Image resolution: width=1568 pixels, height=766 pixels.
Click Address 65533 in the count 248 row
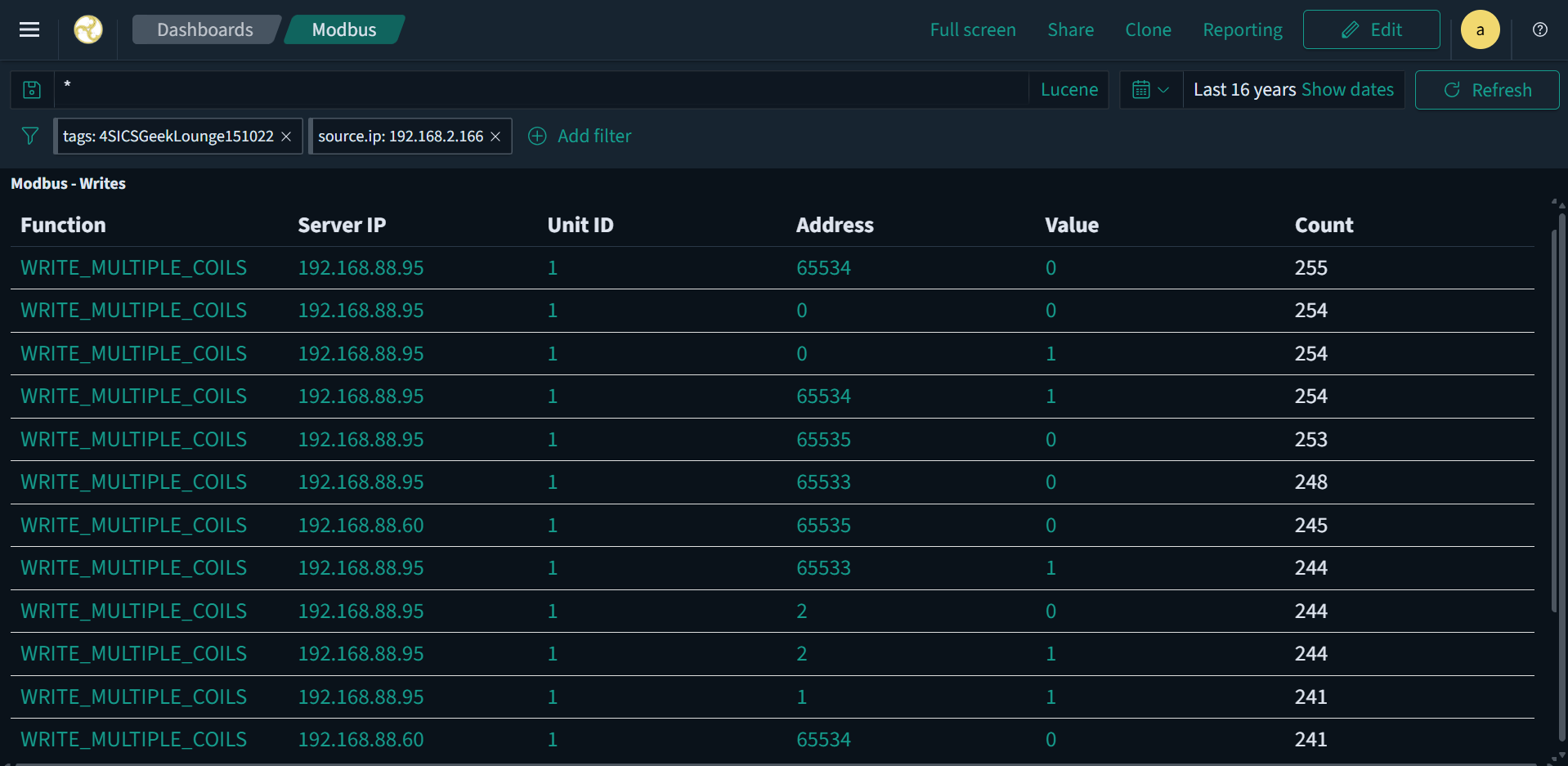click(x=823, y=482)
